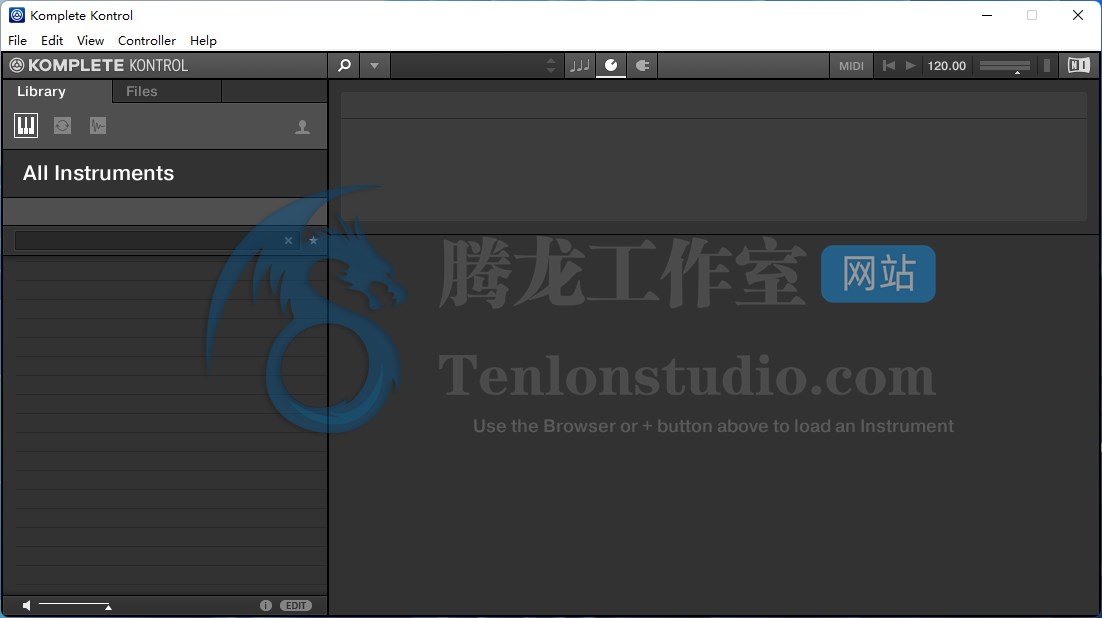This screenshot has height=618, width=1102.
Task: Click the CPU level meter
Action: (1046, 65)
